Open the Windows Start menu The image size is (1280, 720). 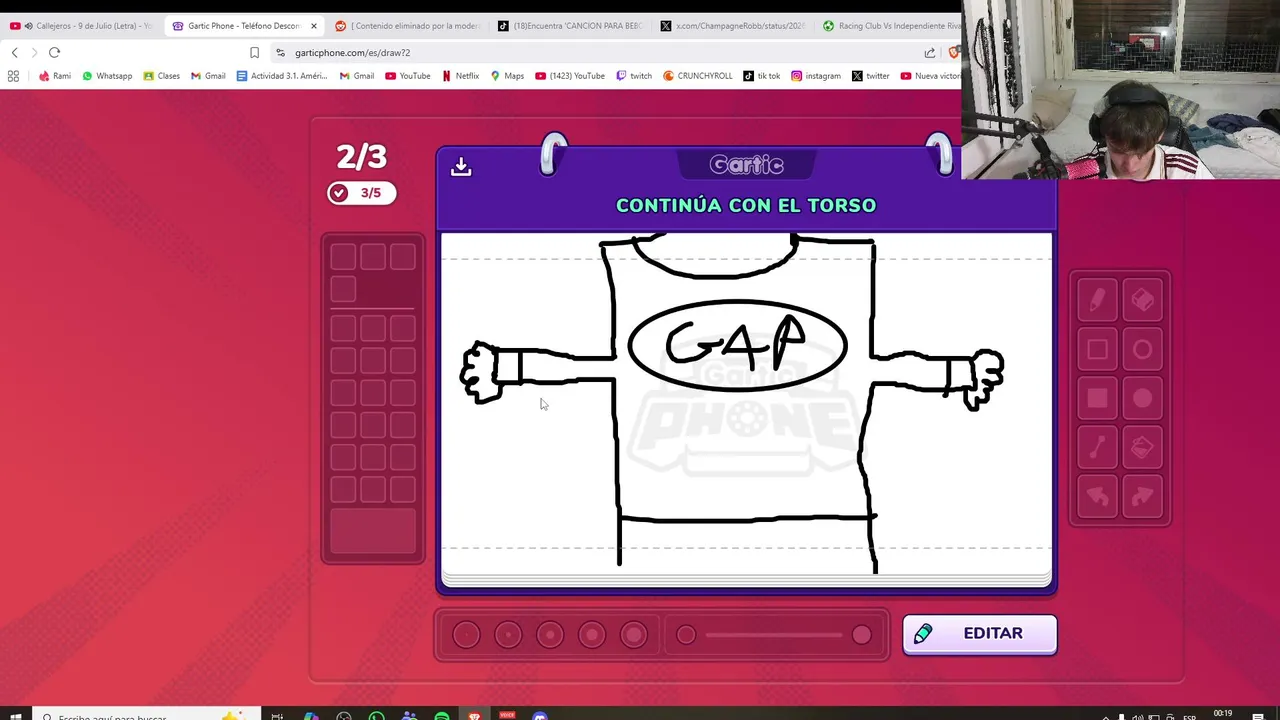[x=15, y=716]
